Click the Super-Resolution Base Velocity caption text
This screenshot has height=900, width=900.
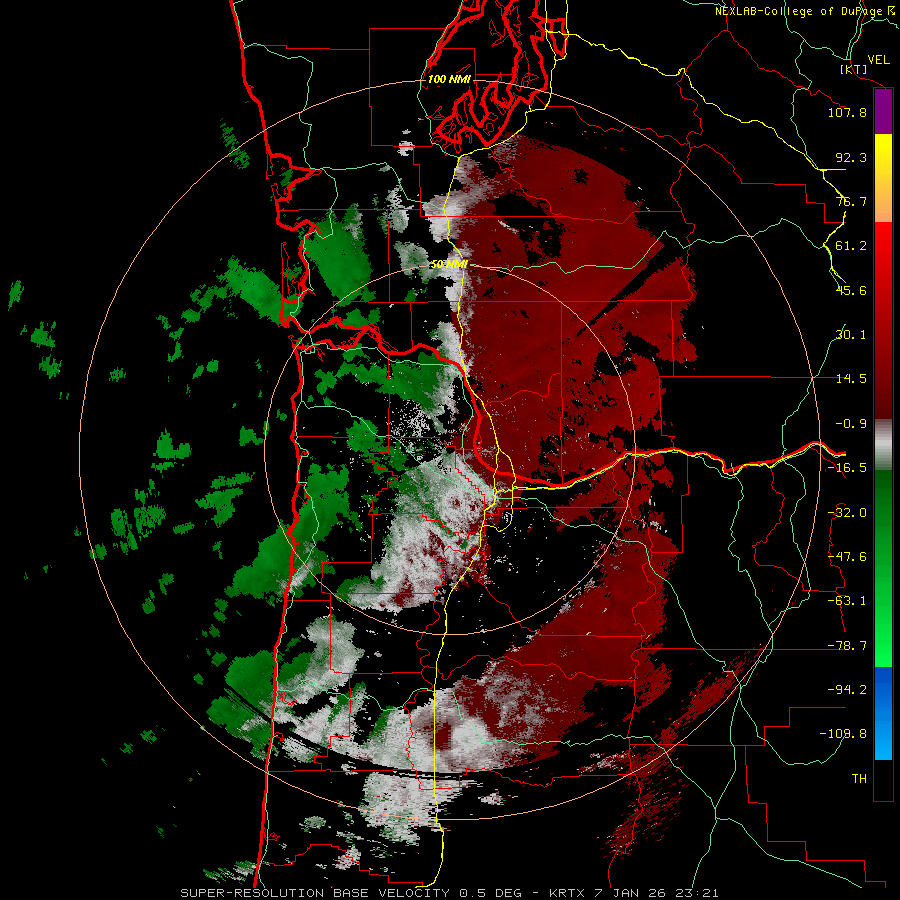tap(449, 893)
